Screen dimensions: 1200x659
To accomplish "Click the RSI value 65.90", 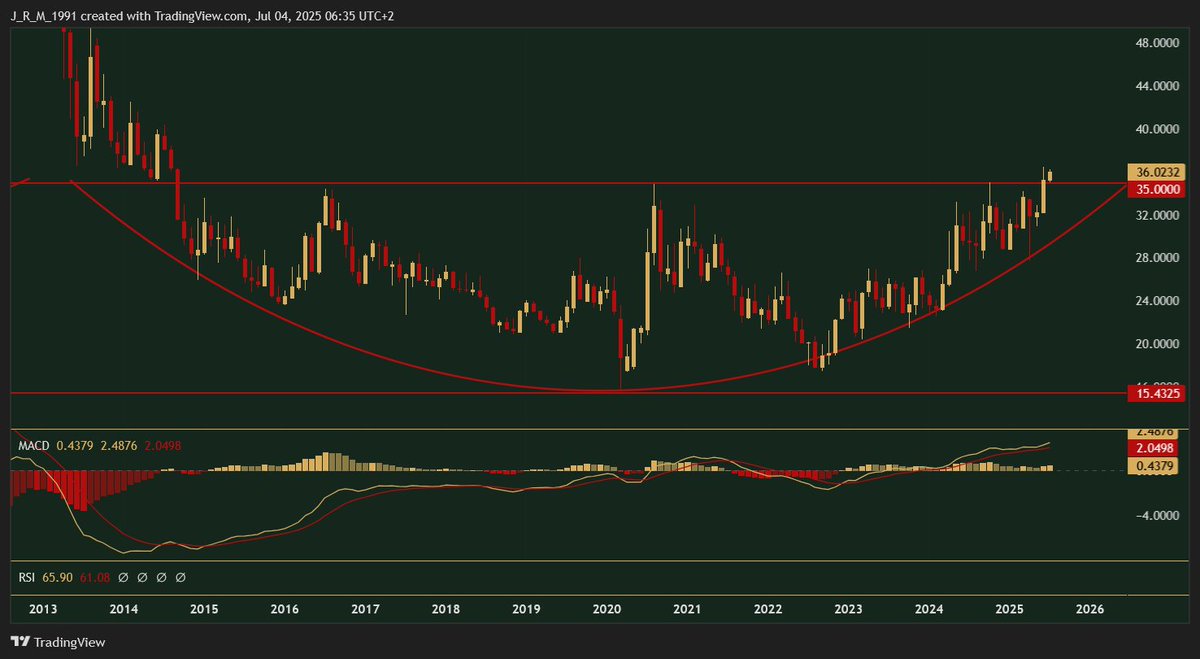I will click(x=58, y=577).
